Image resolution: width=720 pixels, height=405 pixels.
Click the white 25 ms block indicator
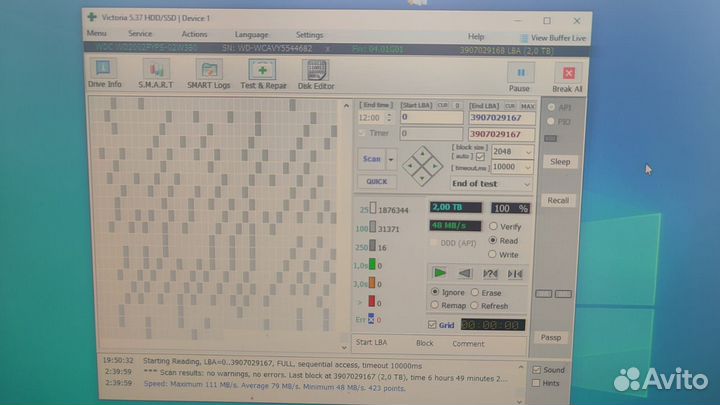pos(373,208)
